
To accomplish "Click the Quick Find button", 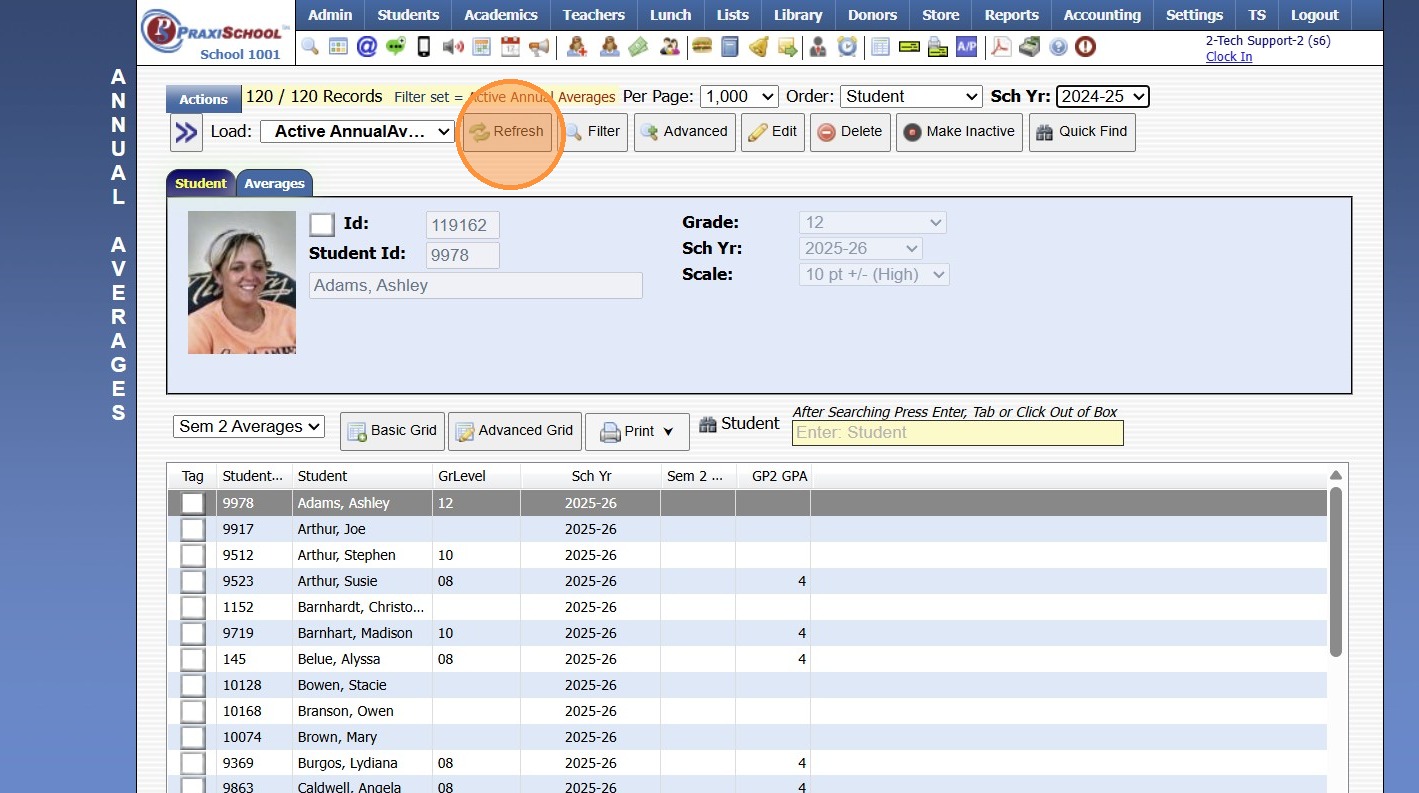I will (1081, 132).
